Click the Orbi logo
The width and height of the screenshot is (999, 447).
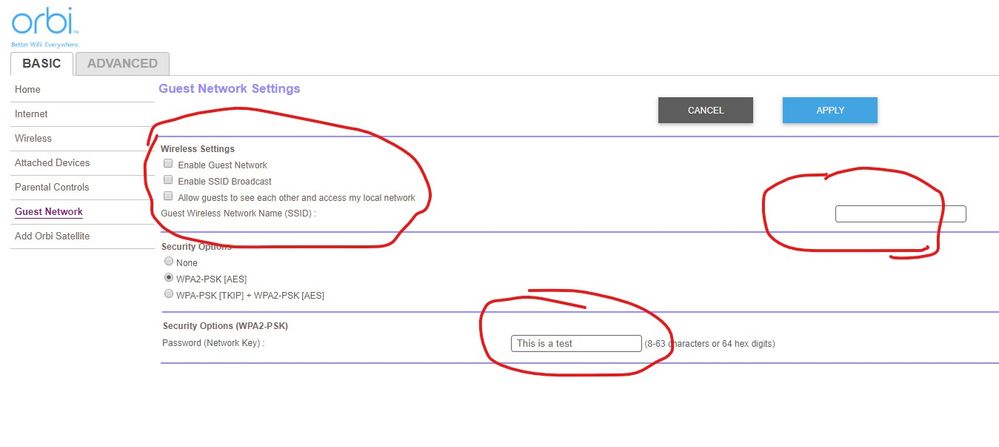coord(45,27)
